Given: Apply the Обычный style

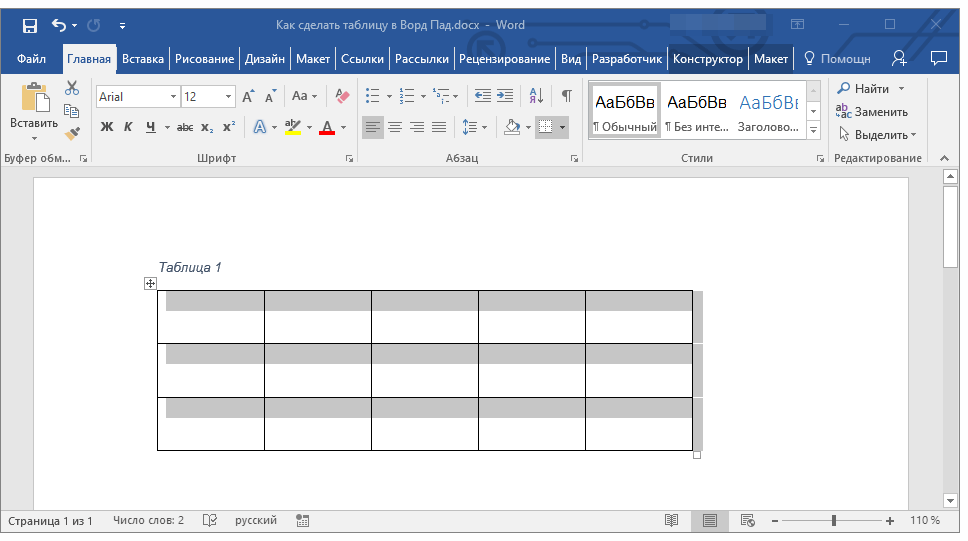Looking at the screenshot, I should click(x=625, y=111).
